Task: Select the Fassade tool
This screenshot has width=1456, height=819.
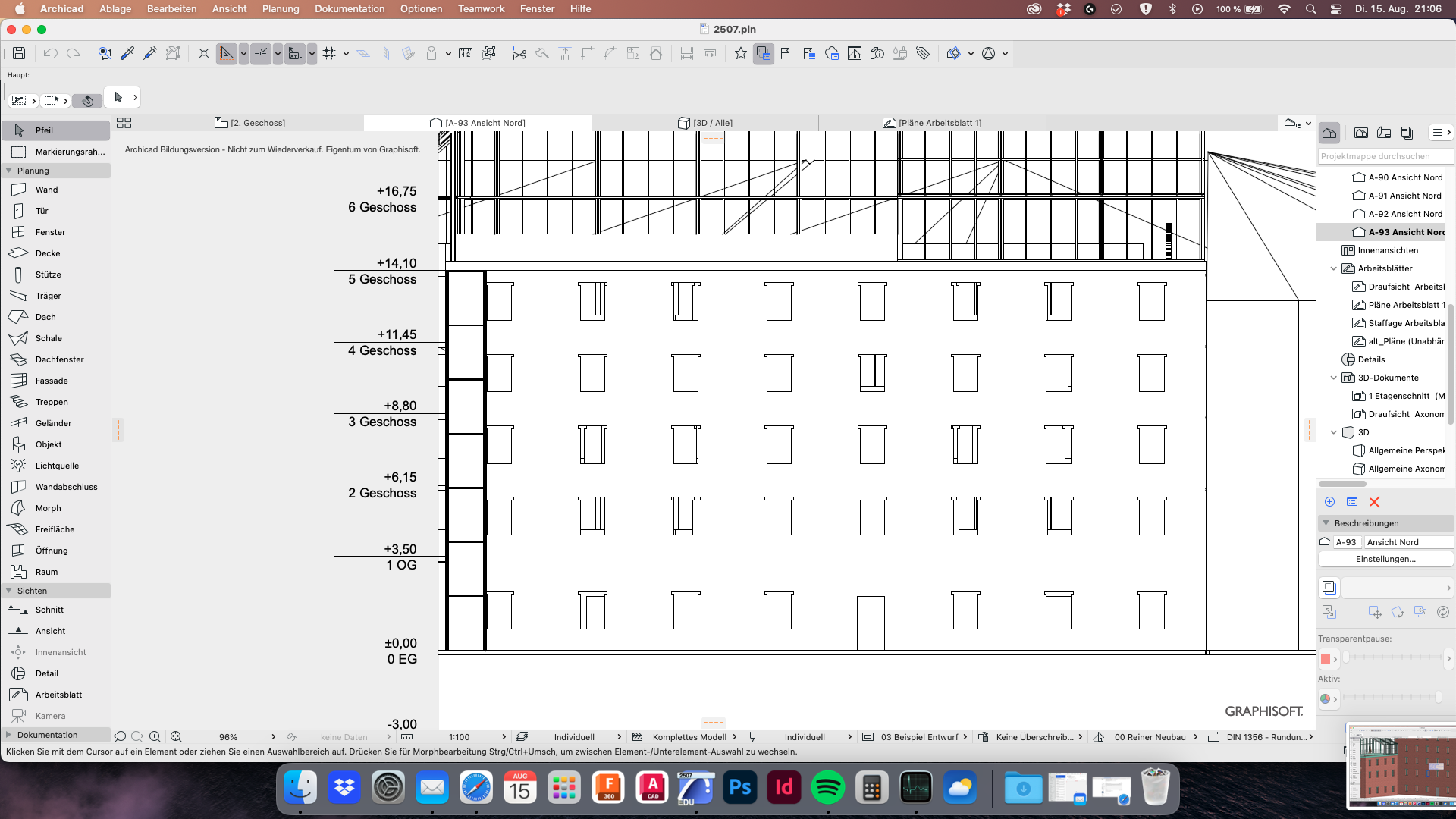Action: [x=56, y=381]
